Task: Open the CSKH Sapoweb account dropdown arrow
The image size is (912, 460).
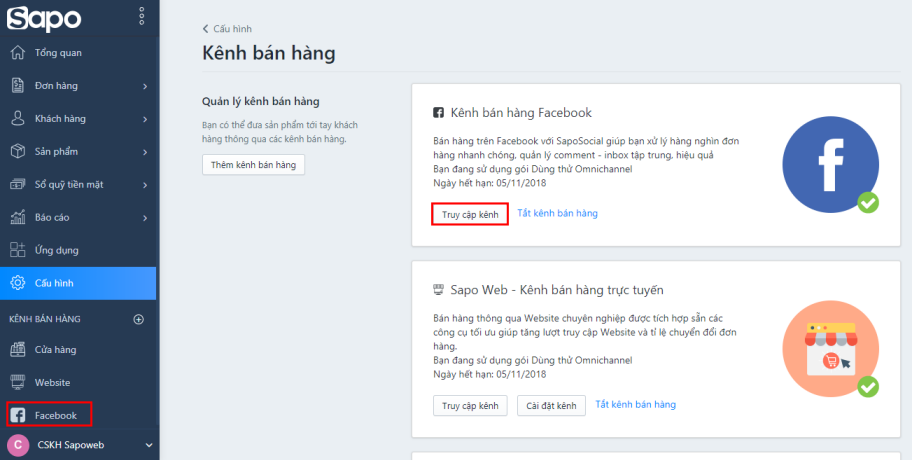Action: tap(149, 445)
